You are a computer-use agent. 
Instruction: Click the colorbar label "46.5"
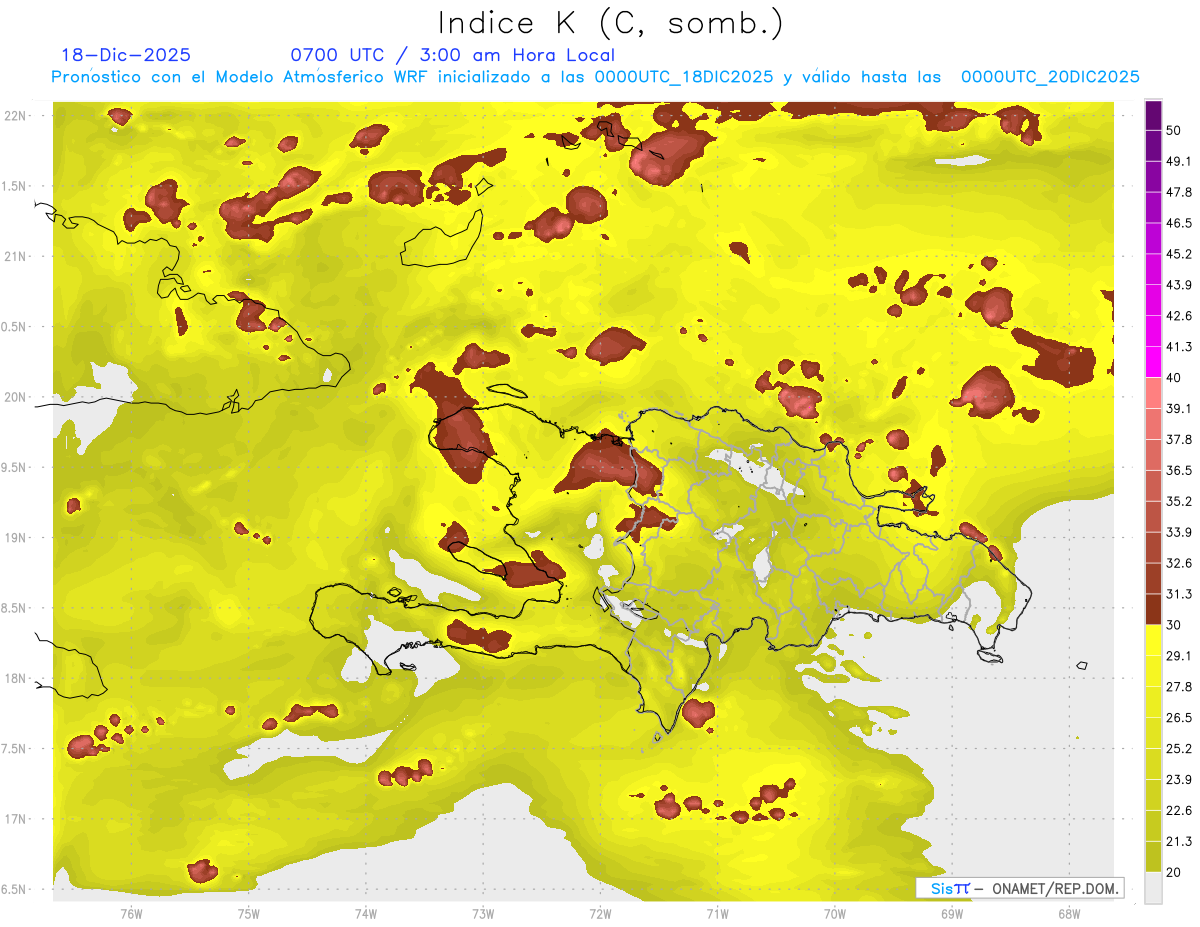tap(1178, 223)
